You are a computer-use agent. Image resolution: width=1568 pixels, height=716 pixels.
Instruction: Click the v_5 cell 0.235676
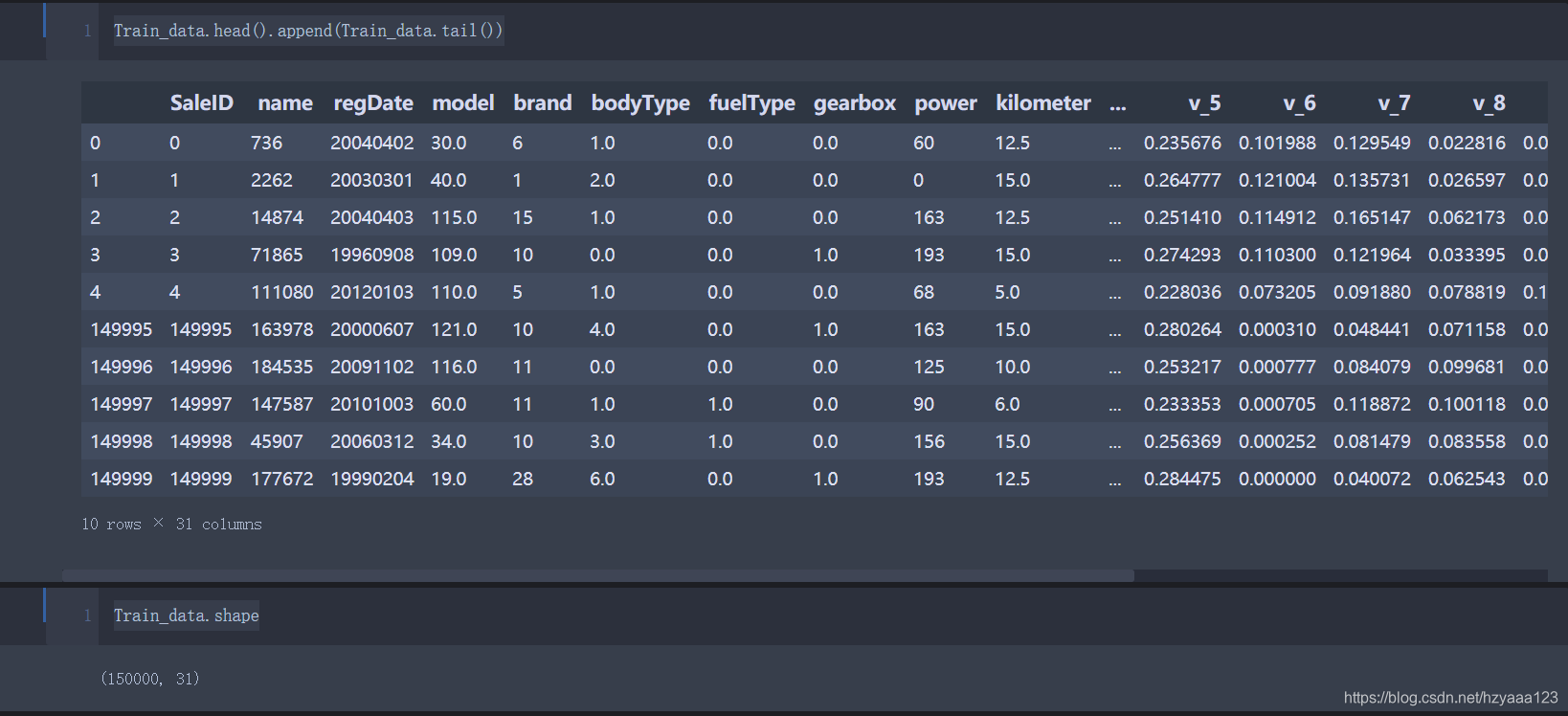1182,143
